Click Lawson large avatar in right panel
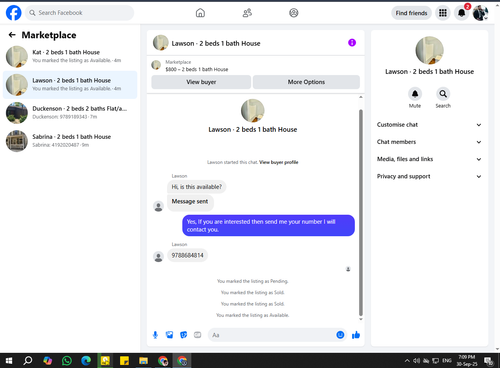The height and width of the screenshot is (368, 500). click(429, 50)
